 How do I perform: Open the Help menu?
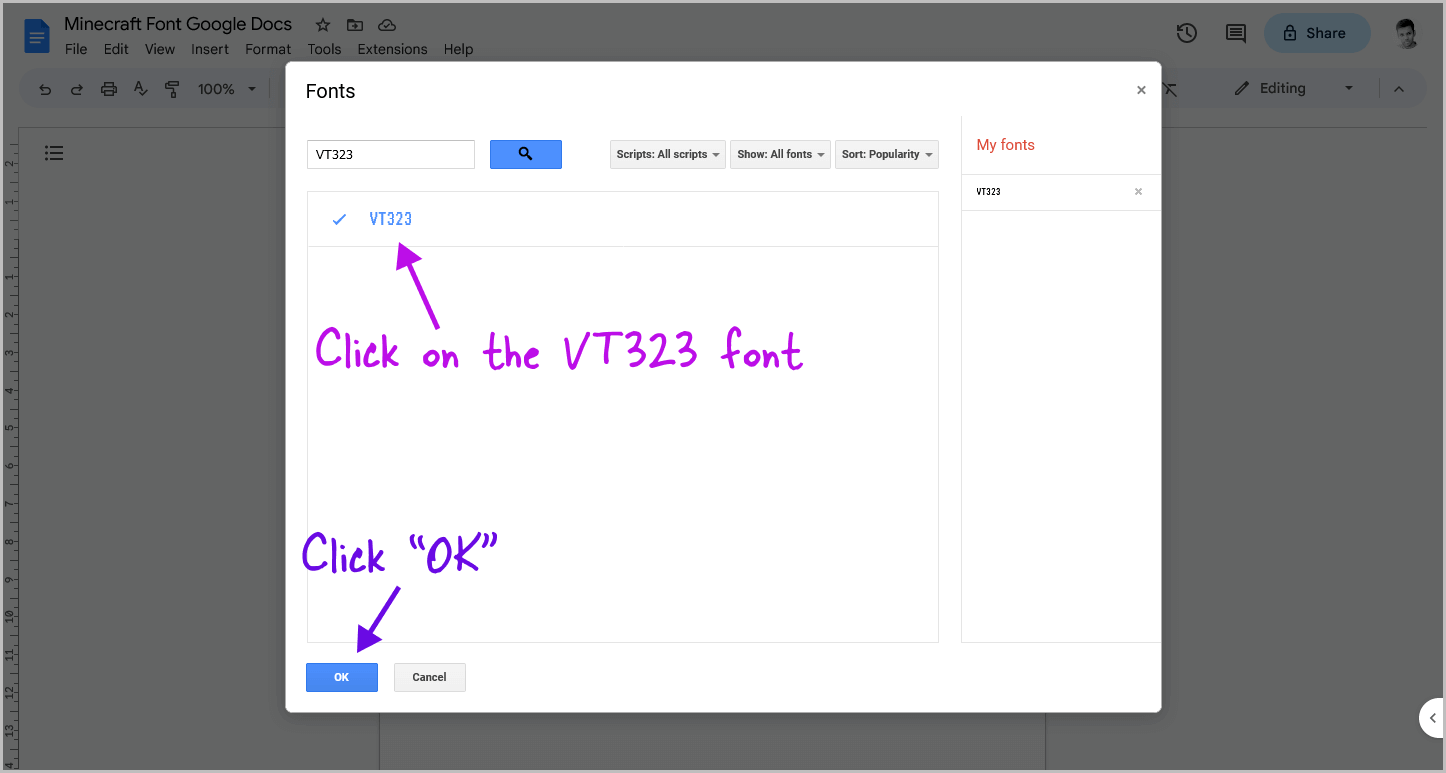[x=458, y=49]
